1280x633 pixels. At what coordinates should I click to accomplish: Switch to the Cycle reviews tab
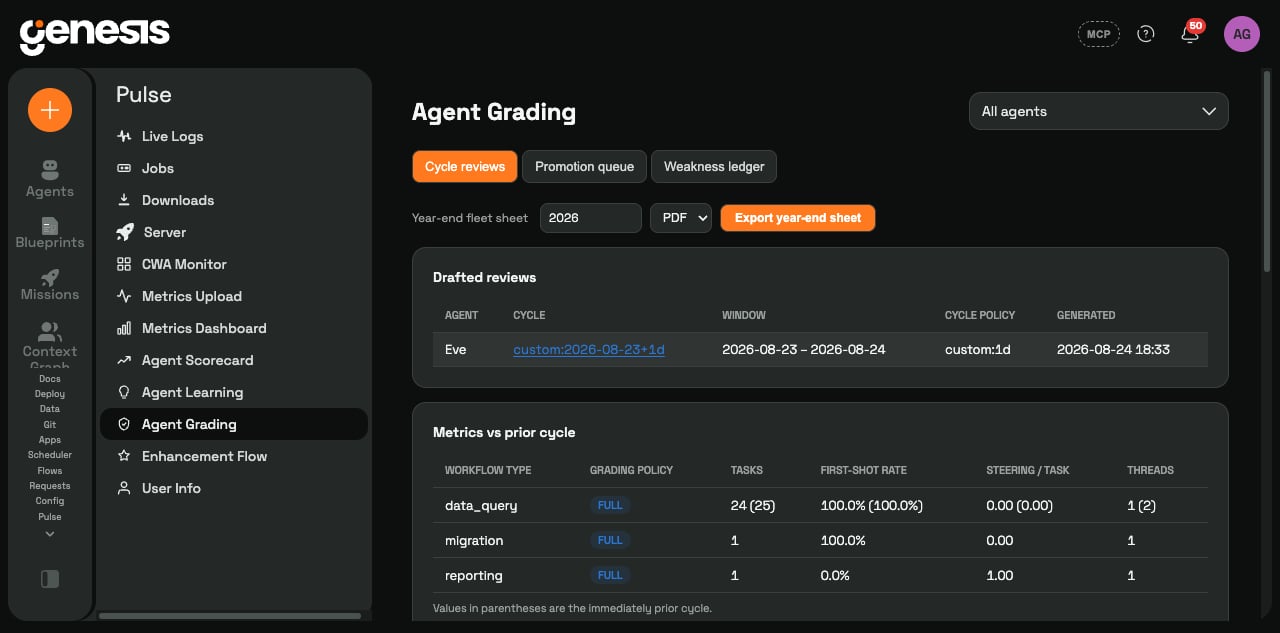(x=465, y=166)
